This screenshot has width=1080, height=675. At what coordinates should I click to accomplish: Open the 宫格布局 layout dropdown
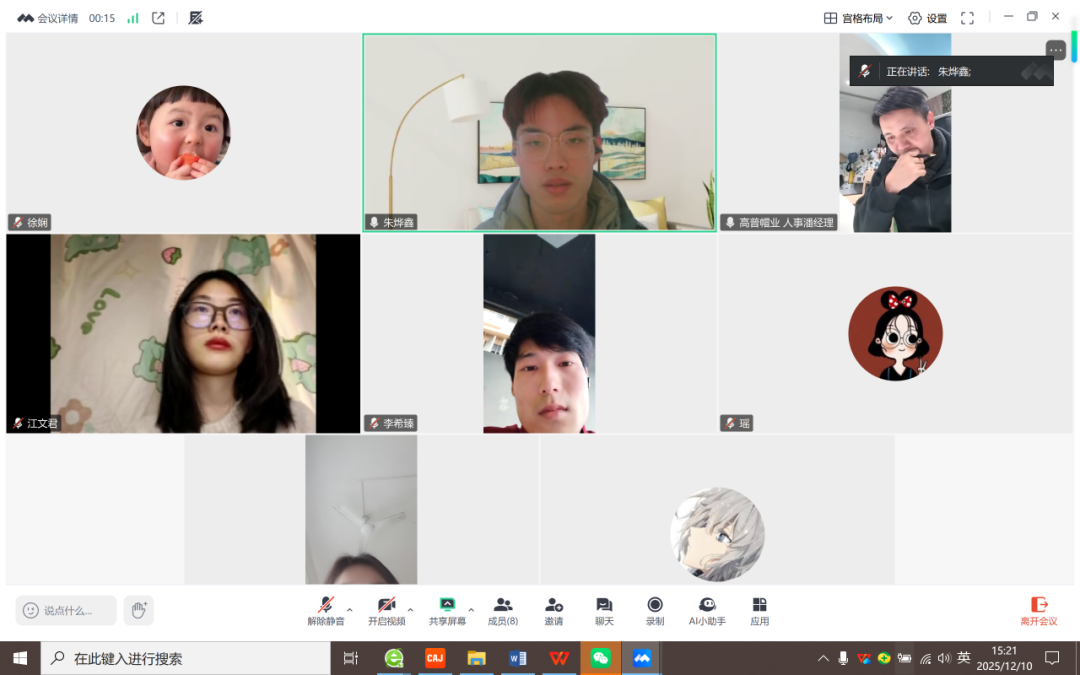tap(858, 18)
